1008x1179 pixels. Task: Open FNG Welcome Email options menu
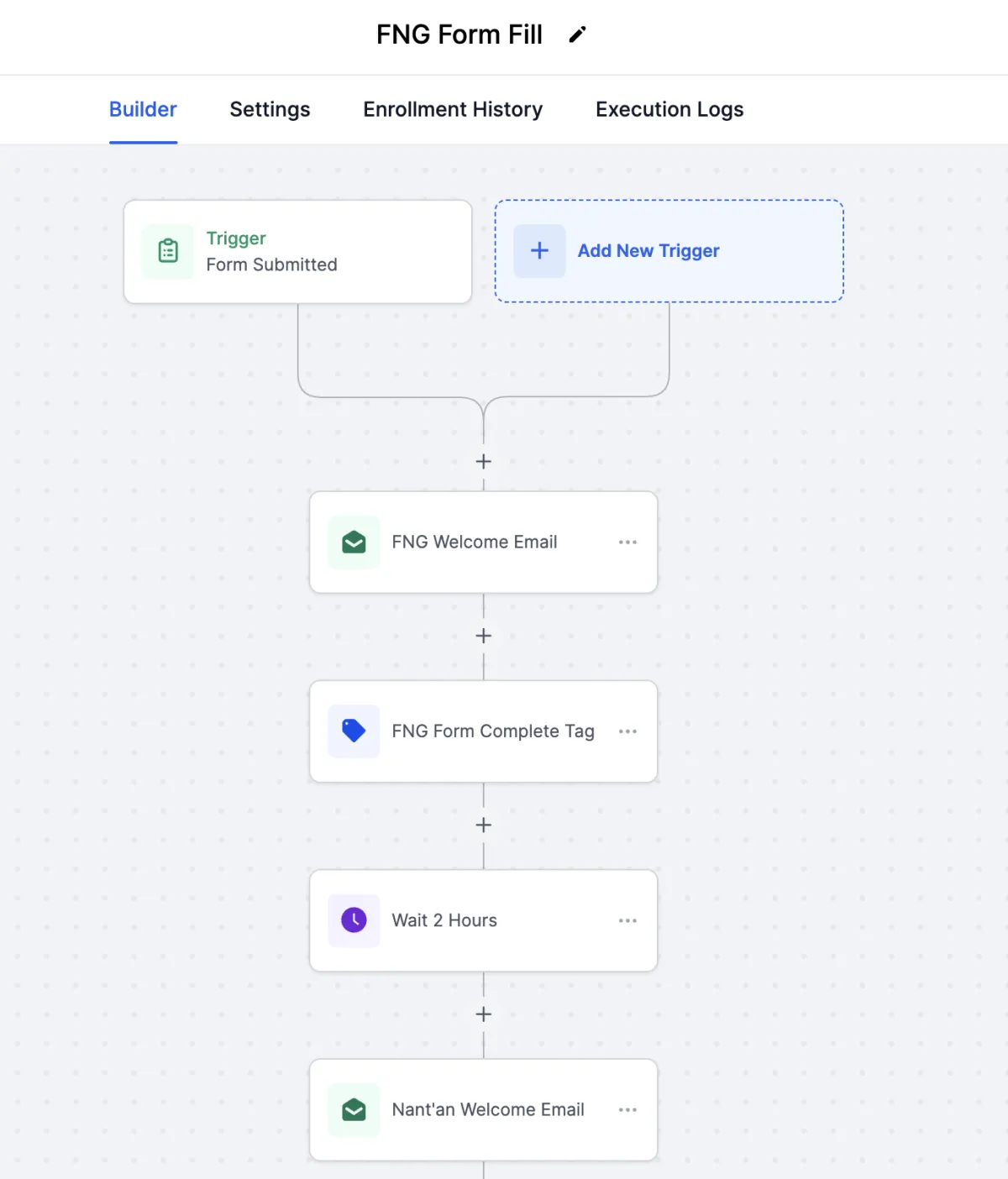point(627,542)
